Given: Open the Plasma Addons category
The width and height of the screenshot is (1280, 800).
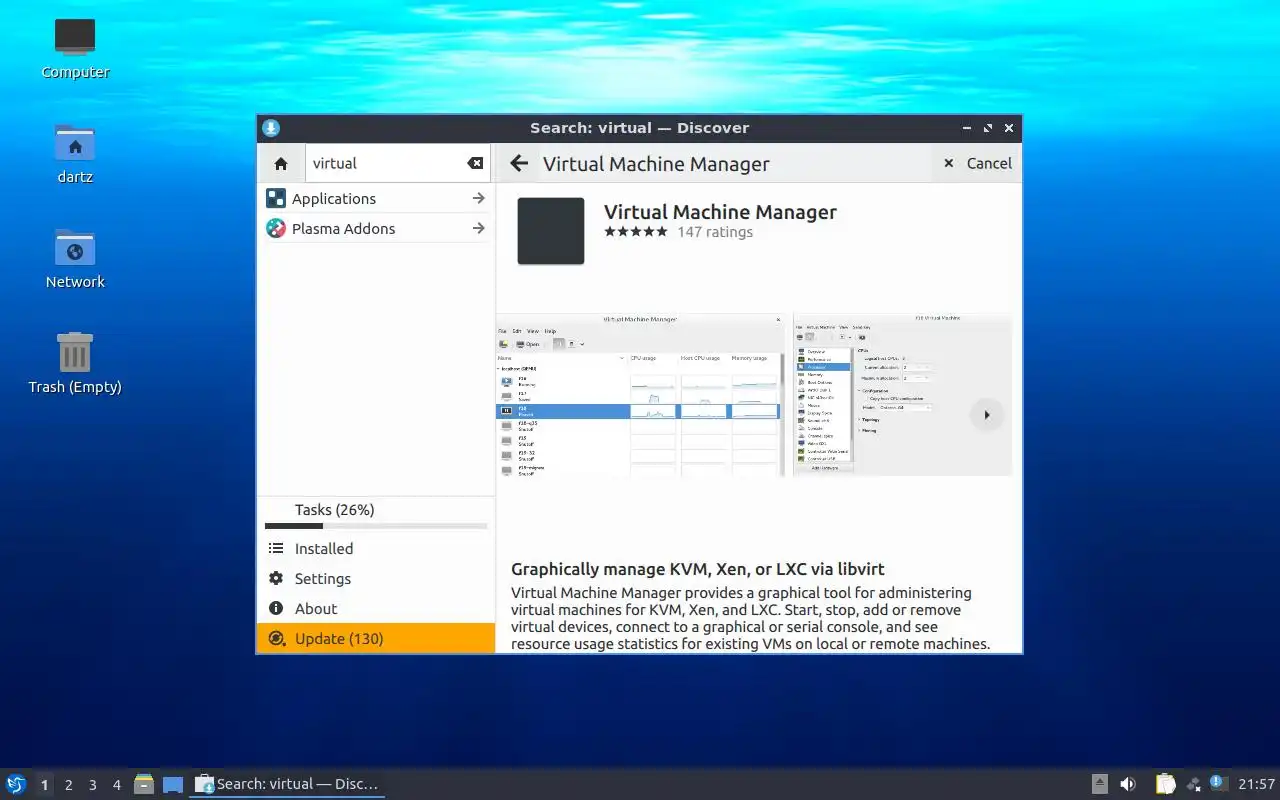Looking at the screenshot, I should coord(376,228).
